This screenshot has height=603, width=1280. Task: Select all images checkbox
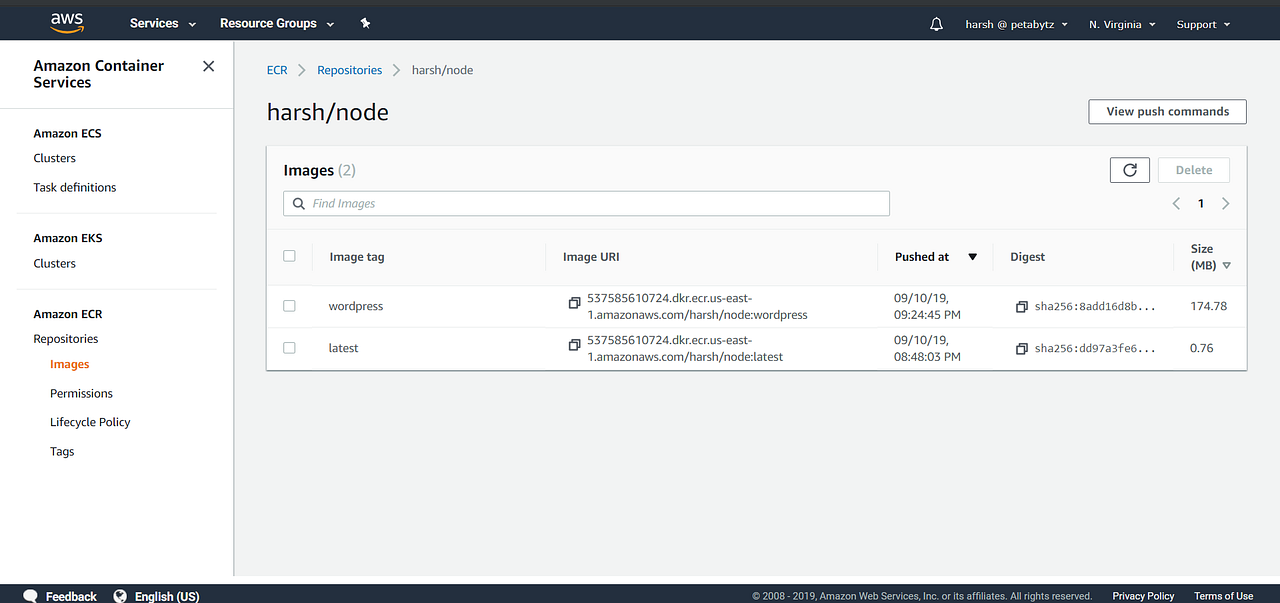289,255
